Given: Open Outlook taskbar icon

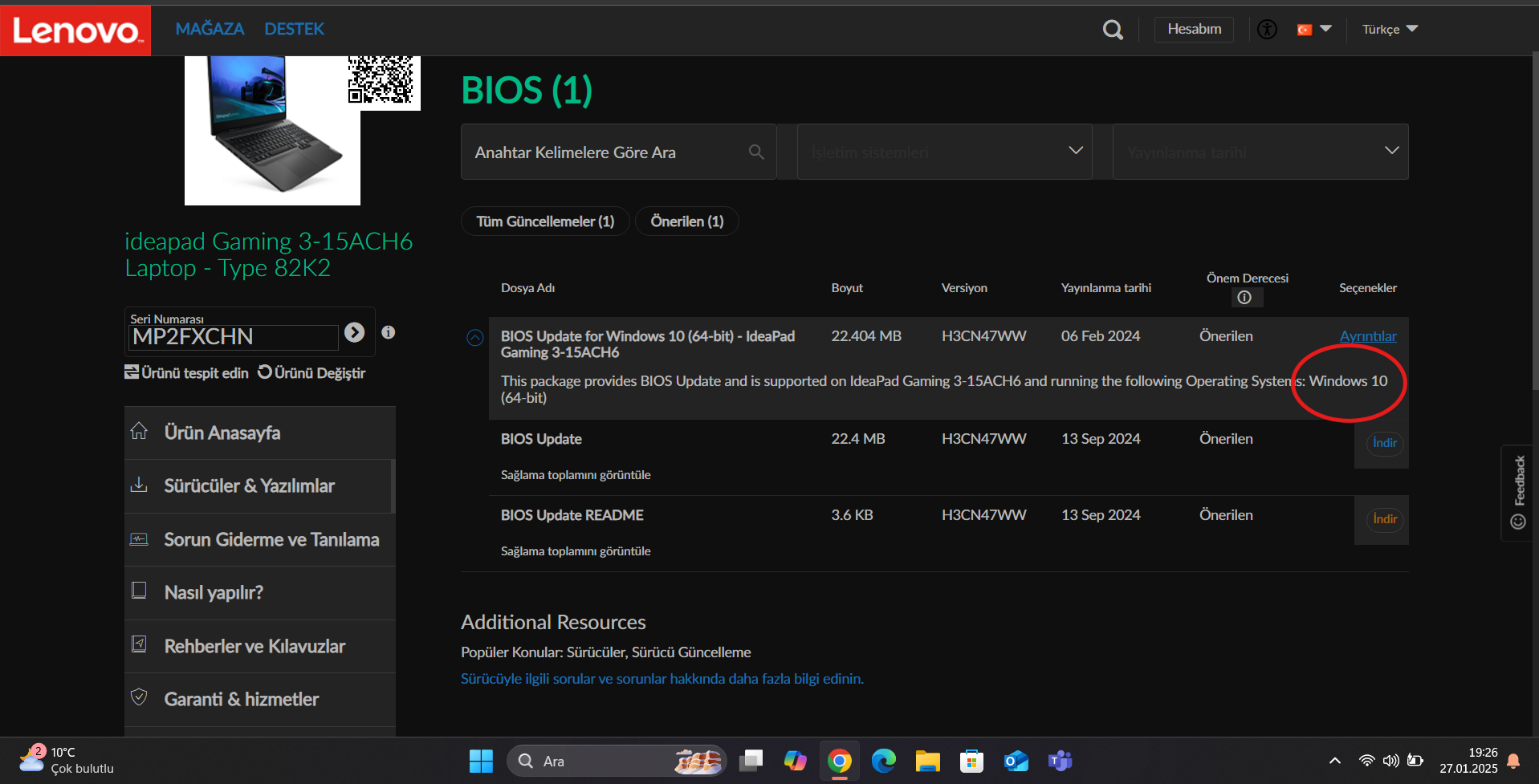Looking at the screenshot, I should tap(1016, 761).
